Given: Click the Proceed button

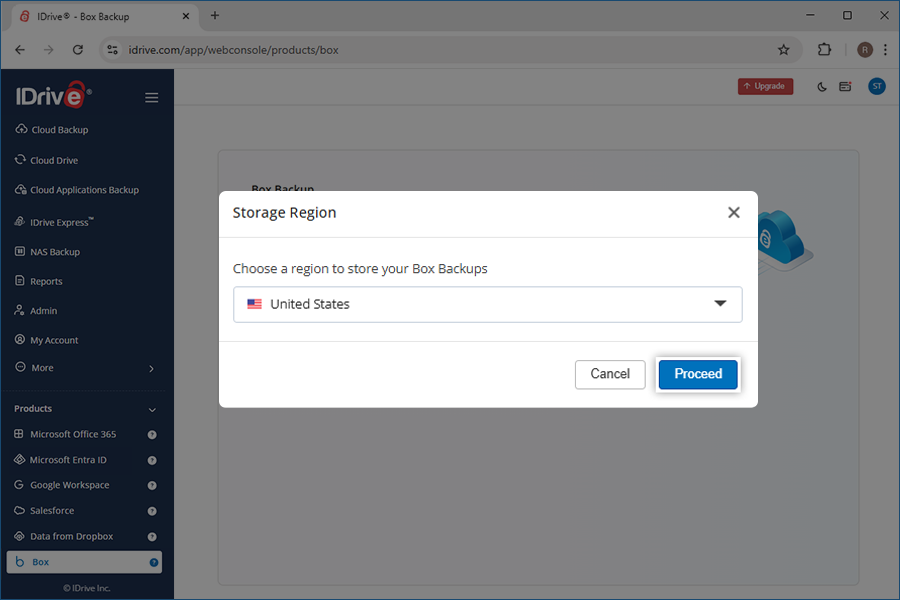Looking at the screenshot, I should coord(698,374).
